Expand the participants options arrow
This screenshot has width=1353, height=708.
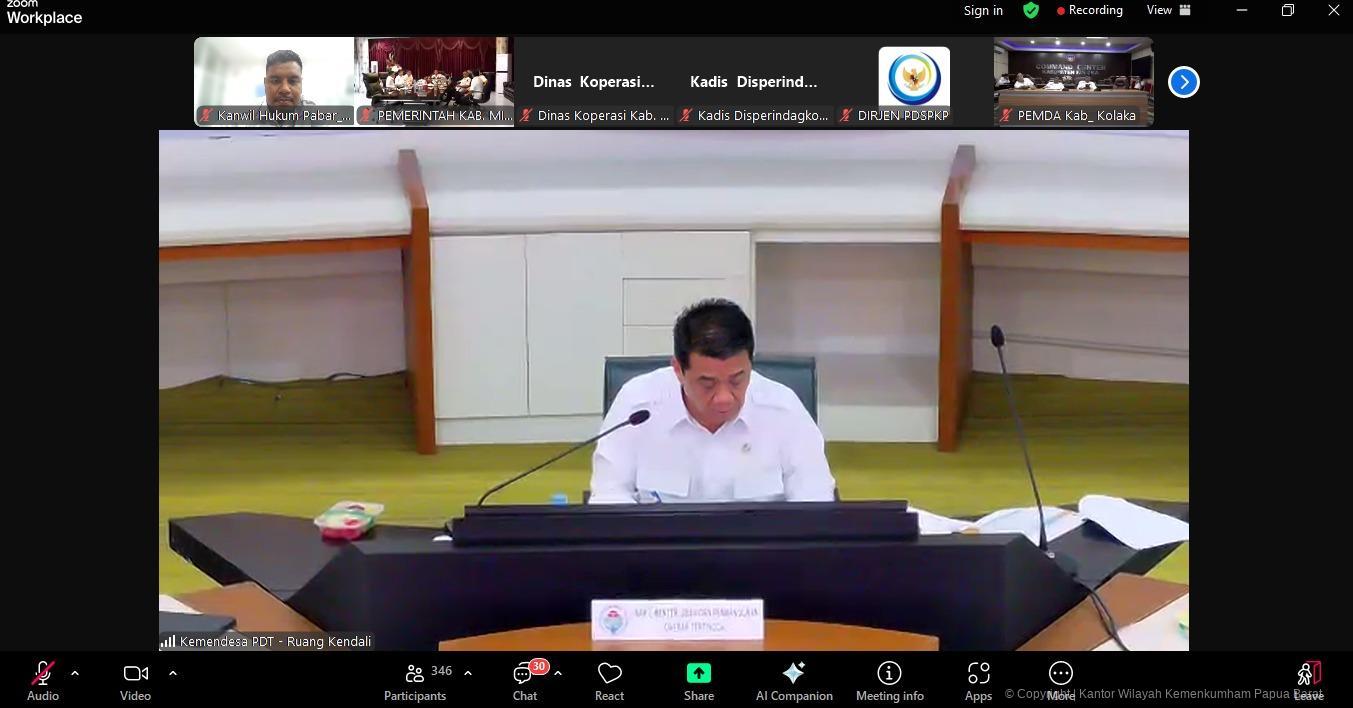[x=468, y=673]
